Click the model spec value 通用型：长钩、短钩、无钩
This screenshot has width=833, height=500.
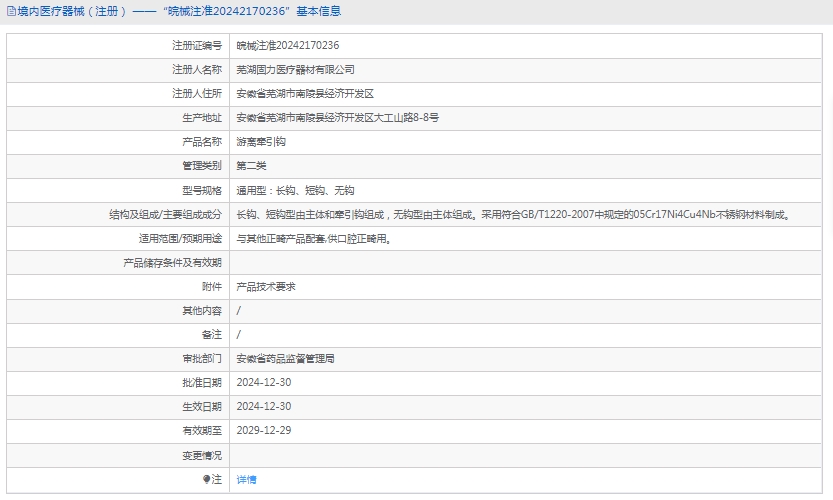[295, 190]
